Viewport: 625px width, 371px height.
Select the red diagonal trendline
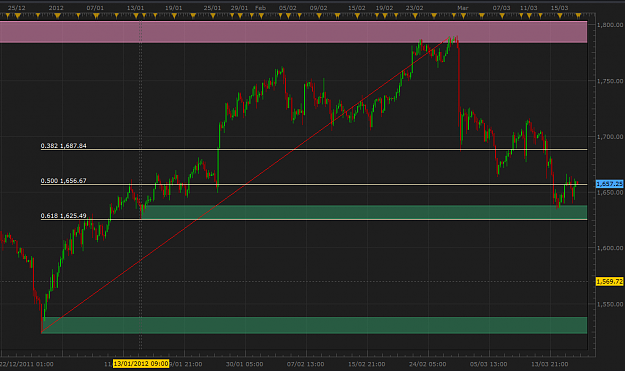[247, 184]
